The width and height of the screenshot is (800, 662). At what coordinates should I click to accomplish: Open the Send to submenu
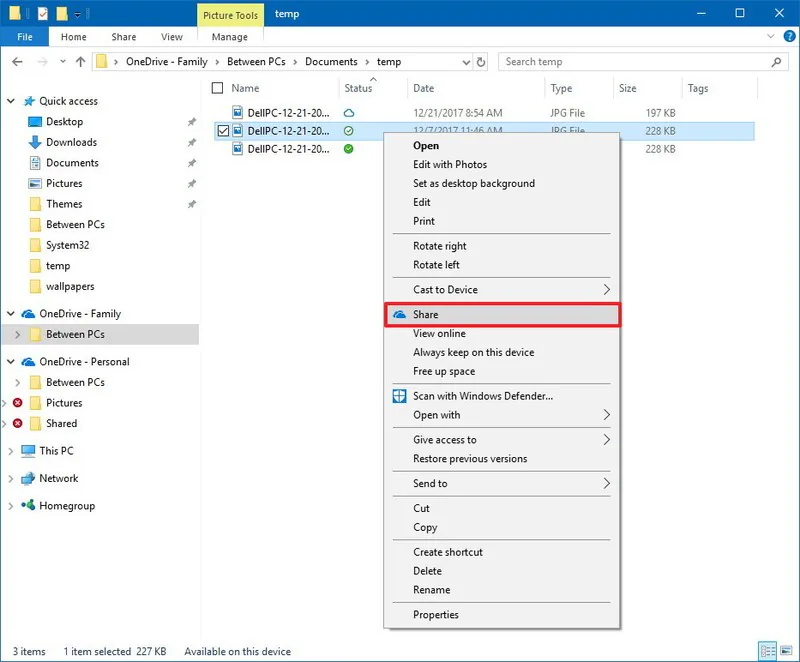click(x=502, y=483)
